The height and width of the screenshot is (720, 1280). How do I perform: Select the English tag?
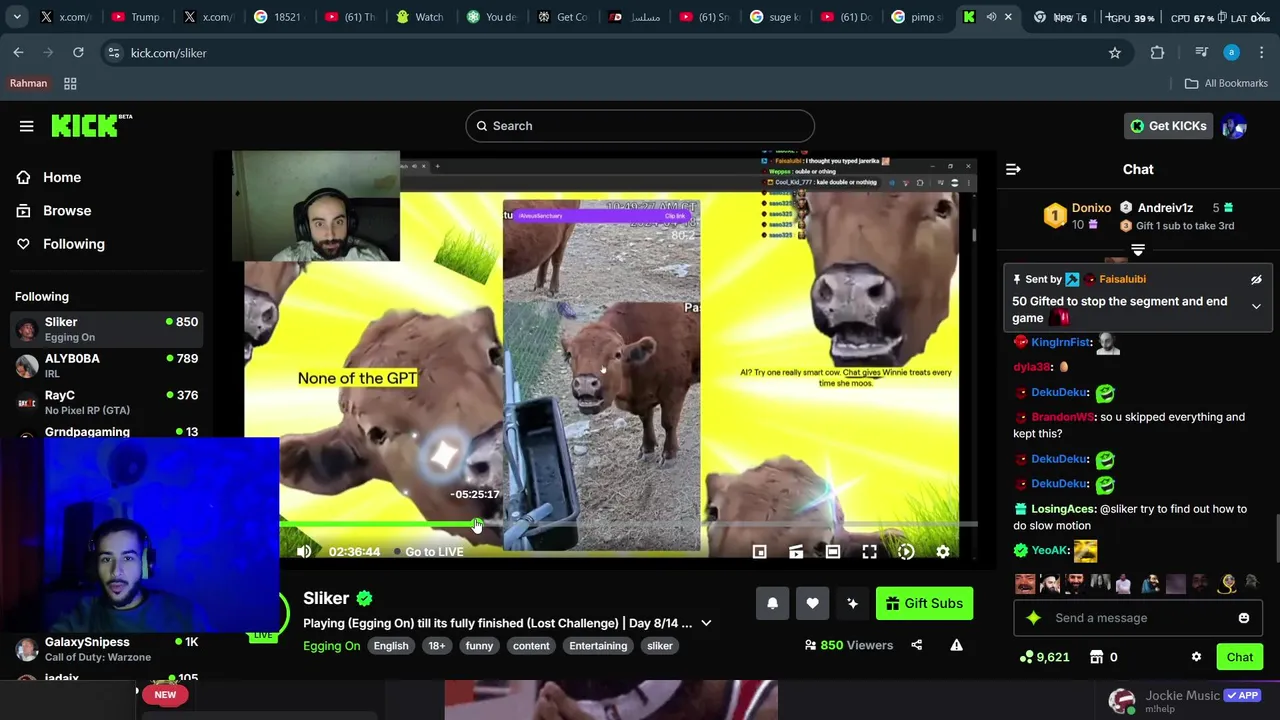(x=391, y=646)
